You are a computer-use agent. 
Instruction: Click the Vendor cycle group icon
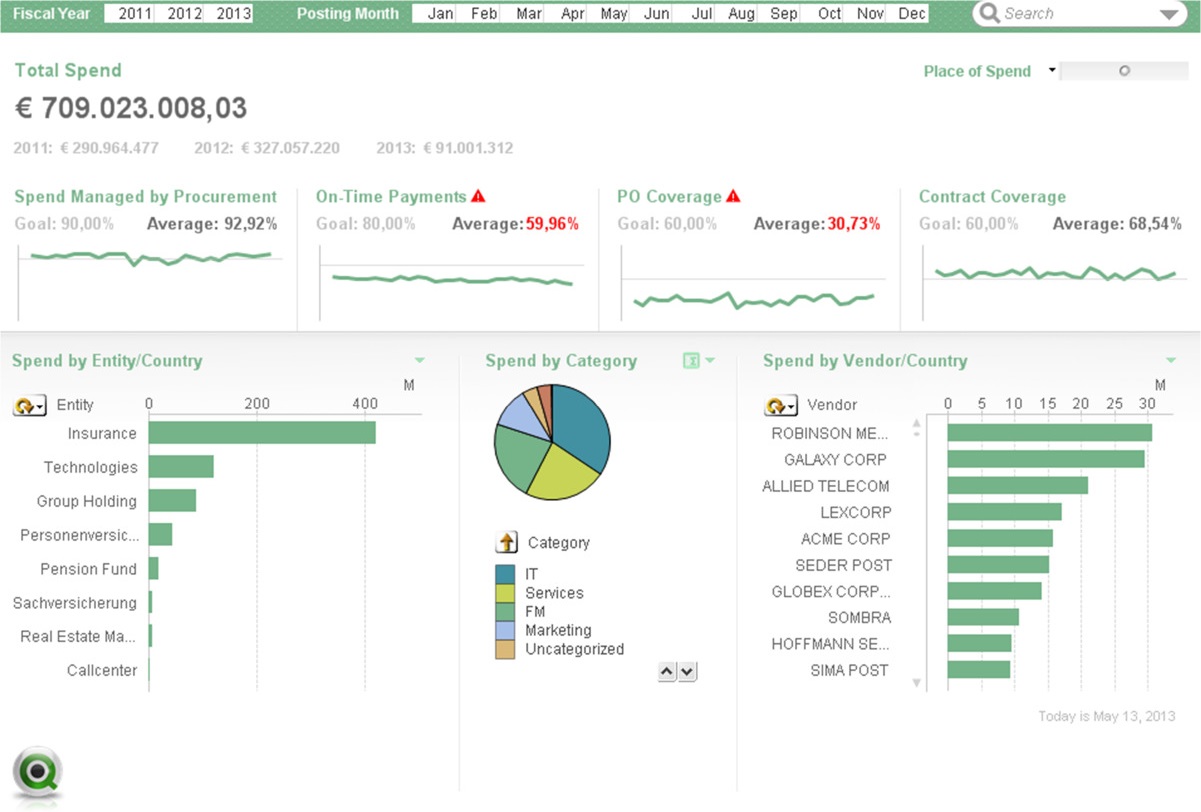point(781,406)
